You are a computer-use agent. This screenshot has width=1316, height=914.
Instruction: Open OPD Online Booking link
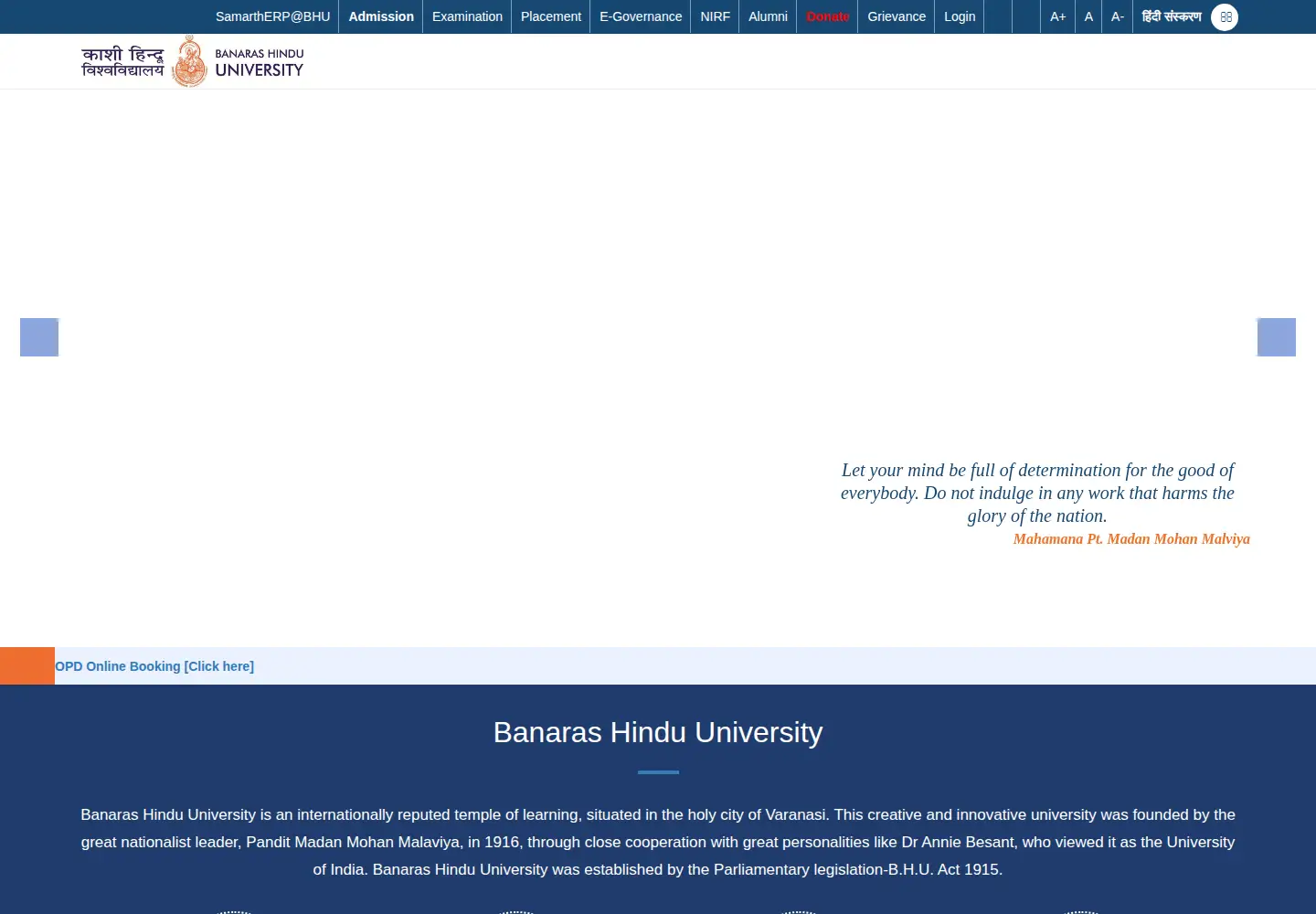[154, 666]
